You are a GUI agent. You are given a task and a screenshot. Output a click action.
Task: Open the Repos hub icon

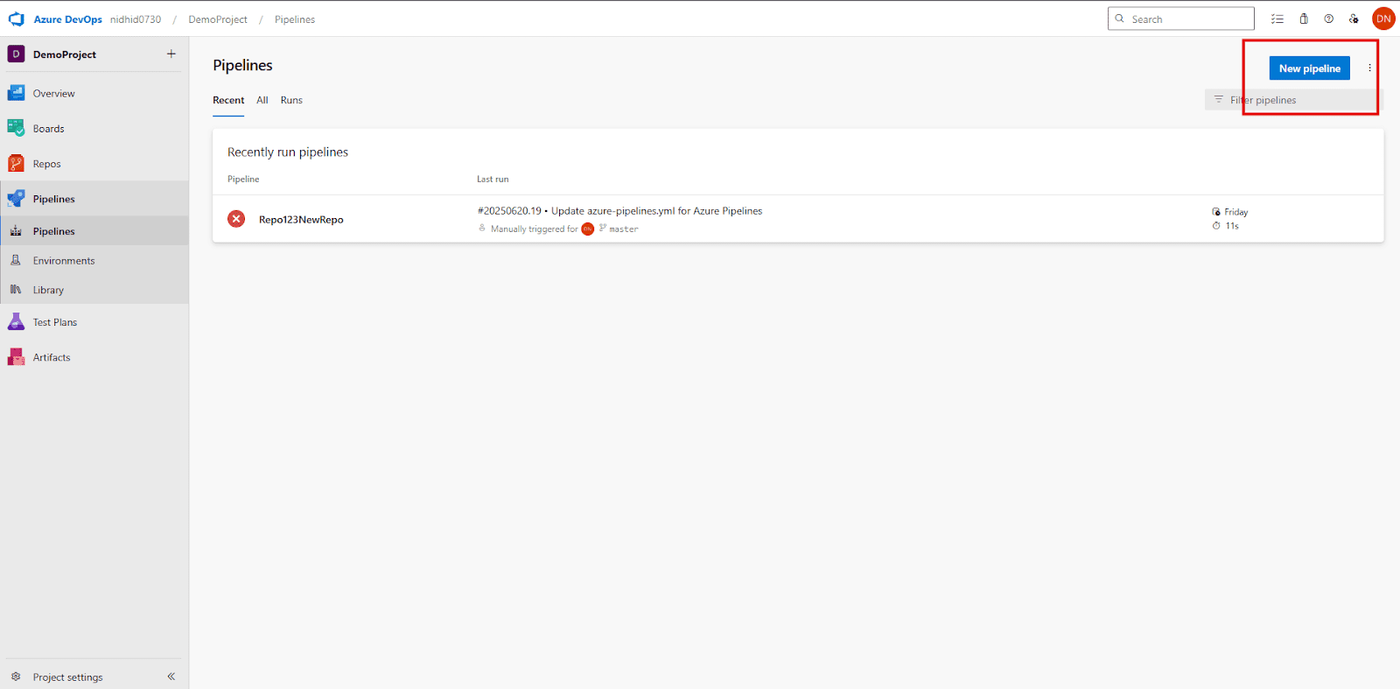(16, 164)
